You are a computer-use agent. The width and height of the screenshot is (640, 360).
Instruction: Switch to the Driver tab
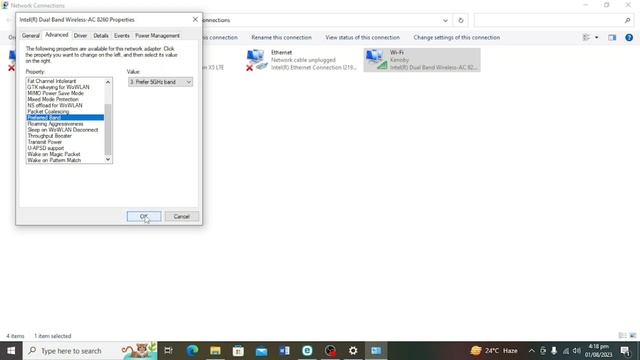click(x=80, y=36)
